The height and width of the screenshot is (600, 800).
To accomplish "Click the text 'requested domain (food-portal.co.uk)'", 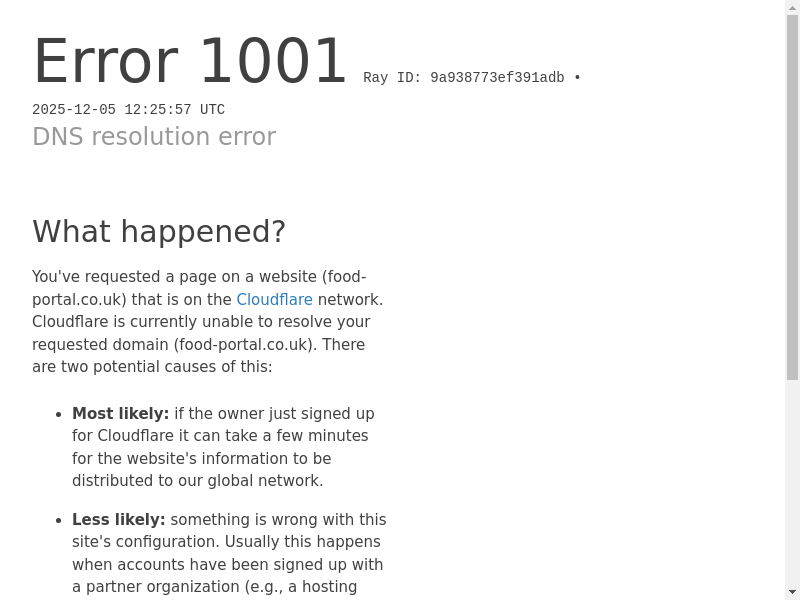I will pos(172,344).
